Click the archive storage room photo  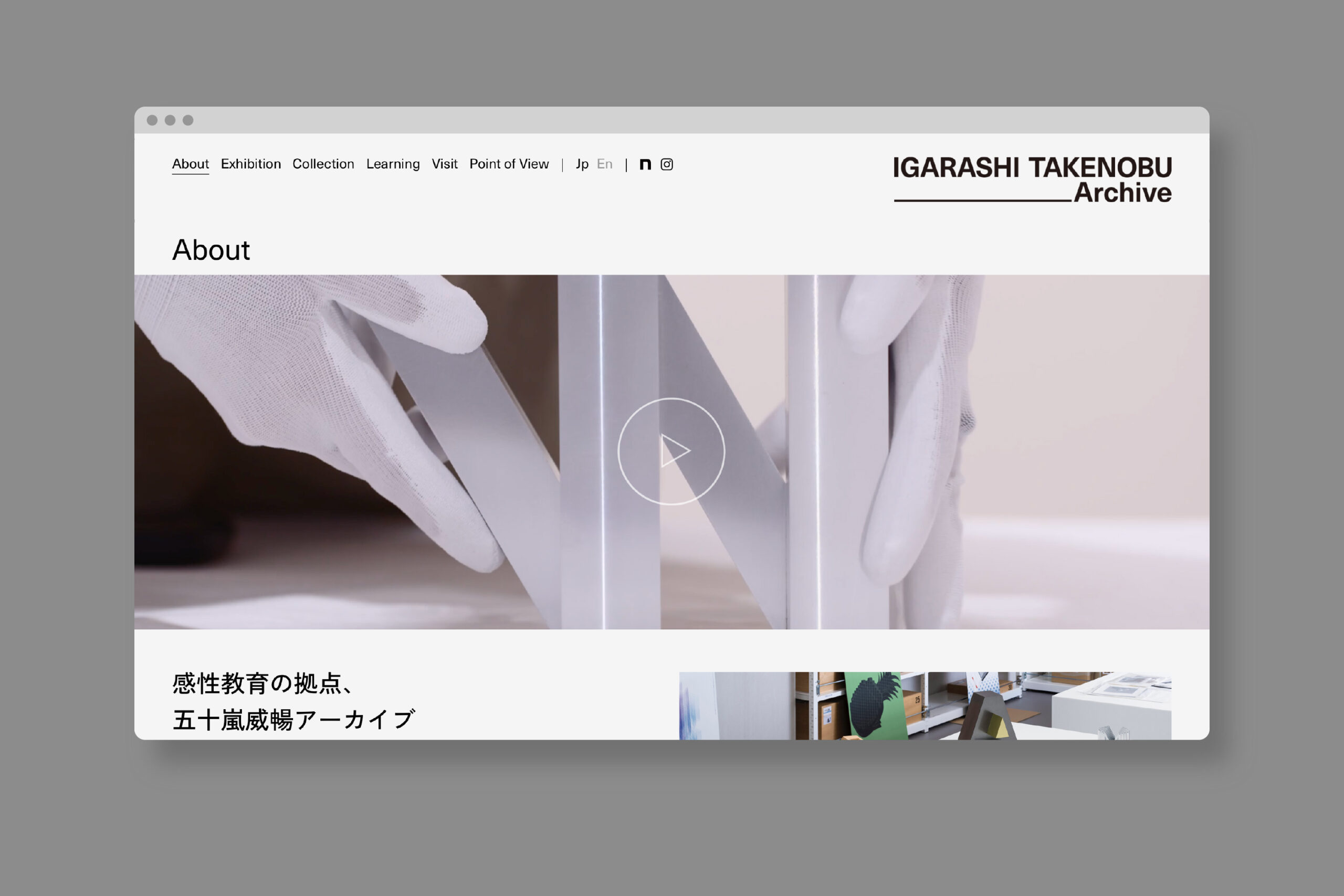(925, 705)
